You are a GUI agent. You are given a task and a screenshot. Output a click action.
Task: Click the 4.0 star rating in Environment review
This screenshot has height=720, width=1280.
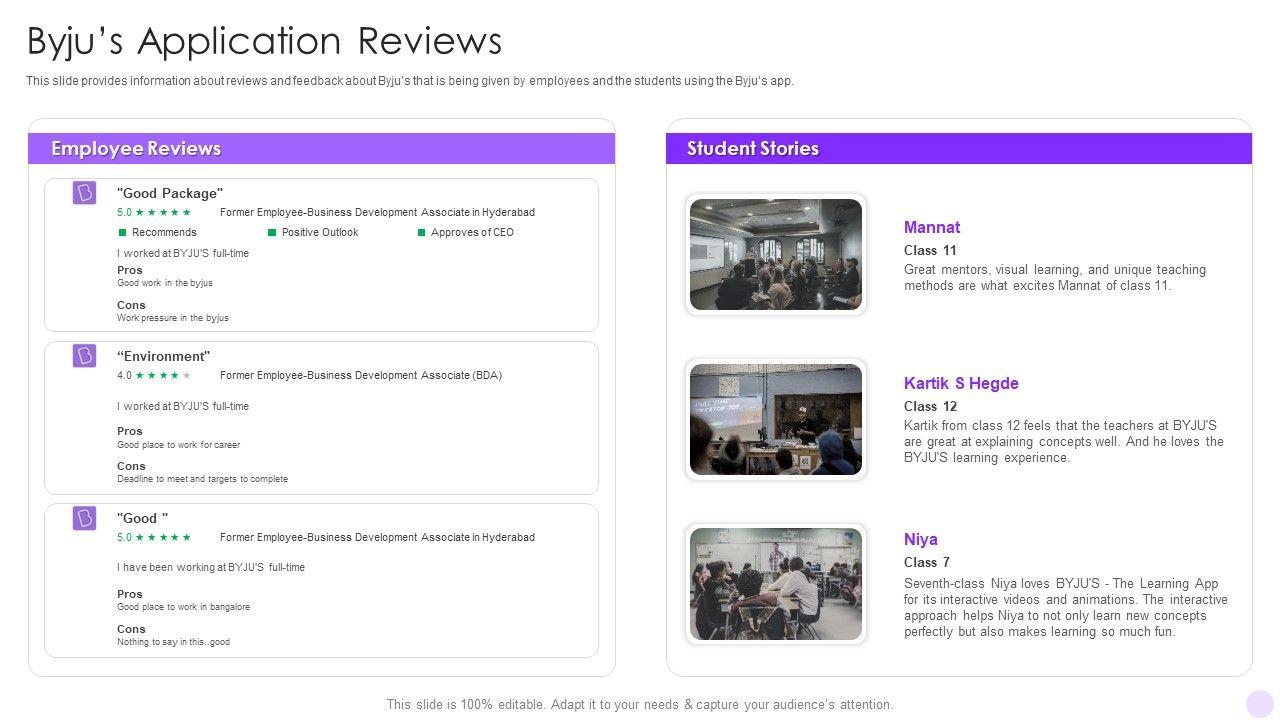pos(154,376)
